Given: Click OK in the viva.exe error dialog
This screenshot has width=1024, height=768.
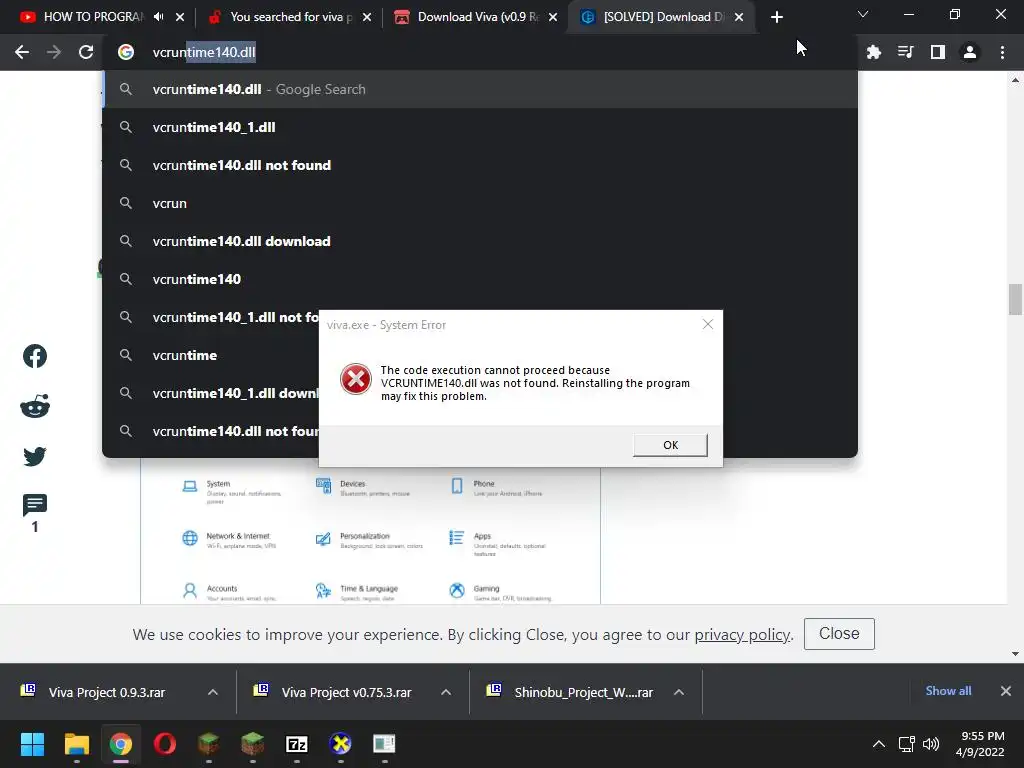Looking at the screenshot, I should click(x=670, y=445).
